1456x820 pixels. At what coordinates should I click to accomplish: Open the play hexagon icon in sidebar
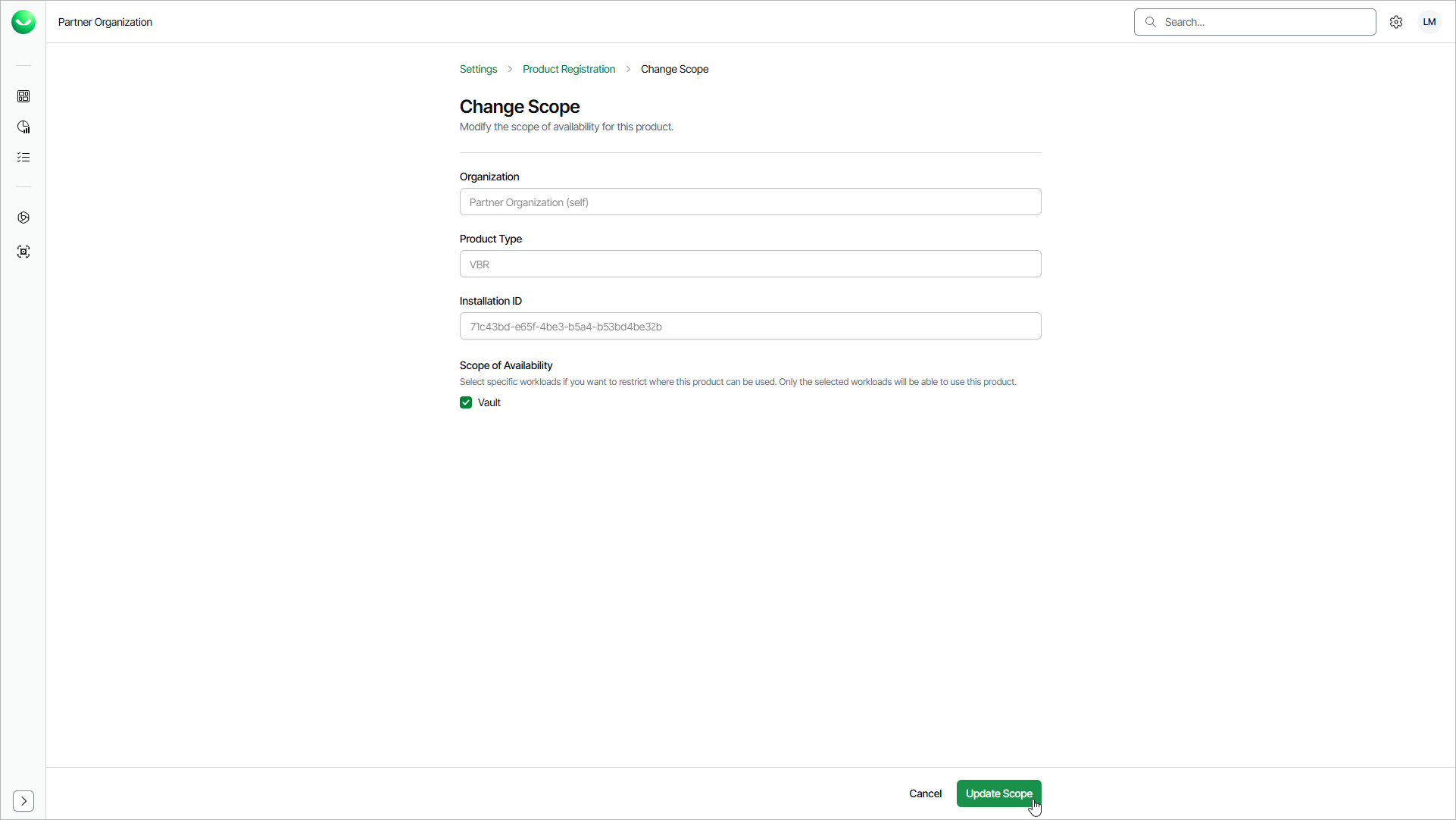point(23,218)
